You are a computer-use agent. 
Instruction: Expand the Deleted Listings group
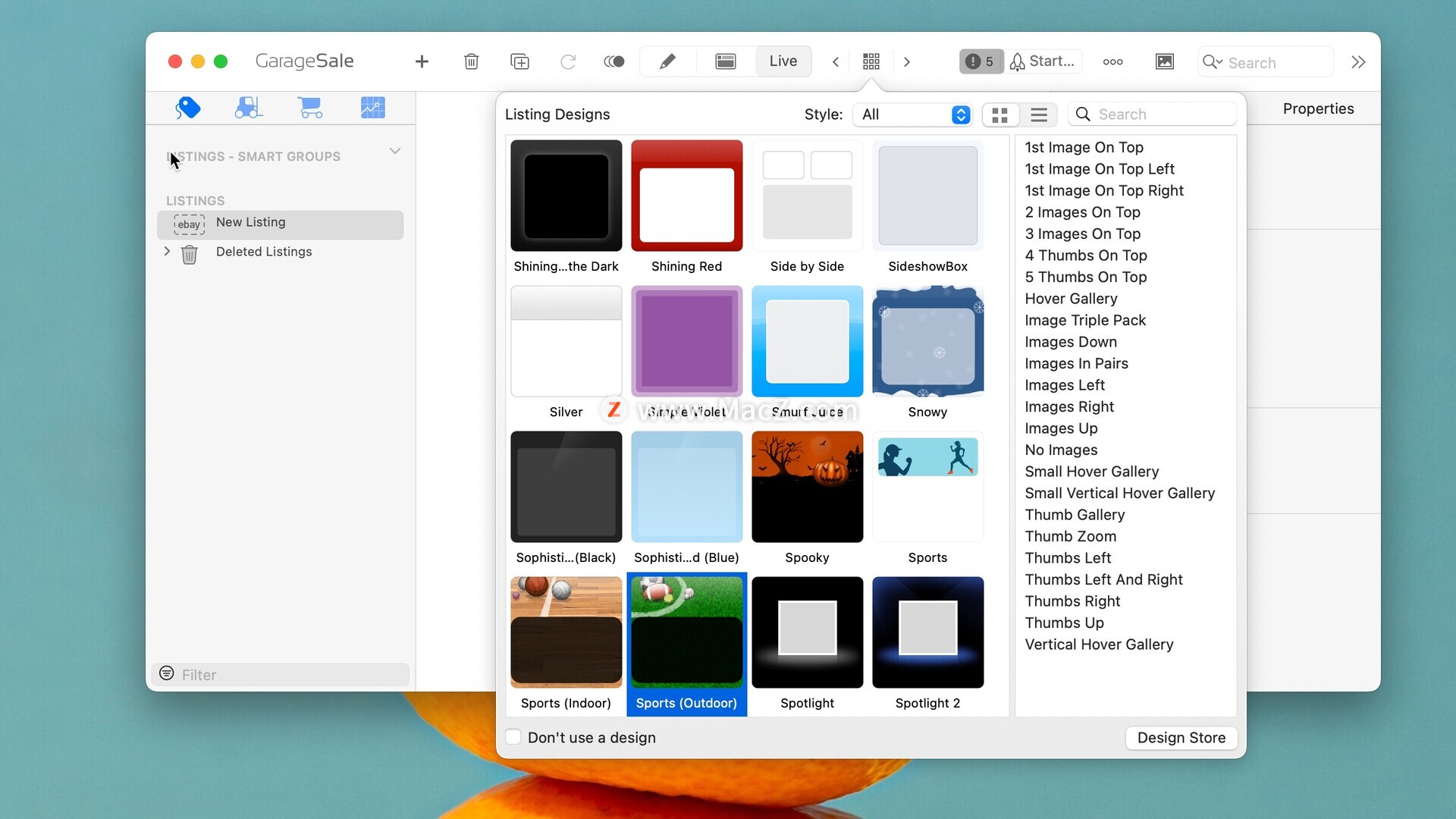167,251
